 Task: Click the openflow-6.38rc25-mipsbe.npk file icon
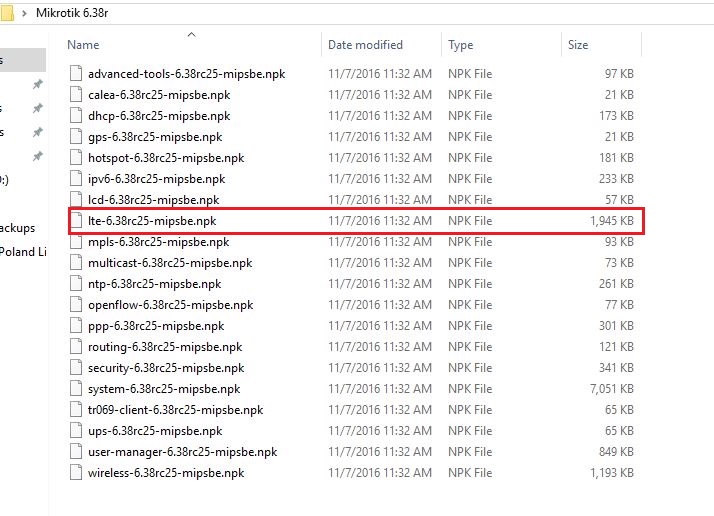[x=76, y=304]
